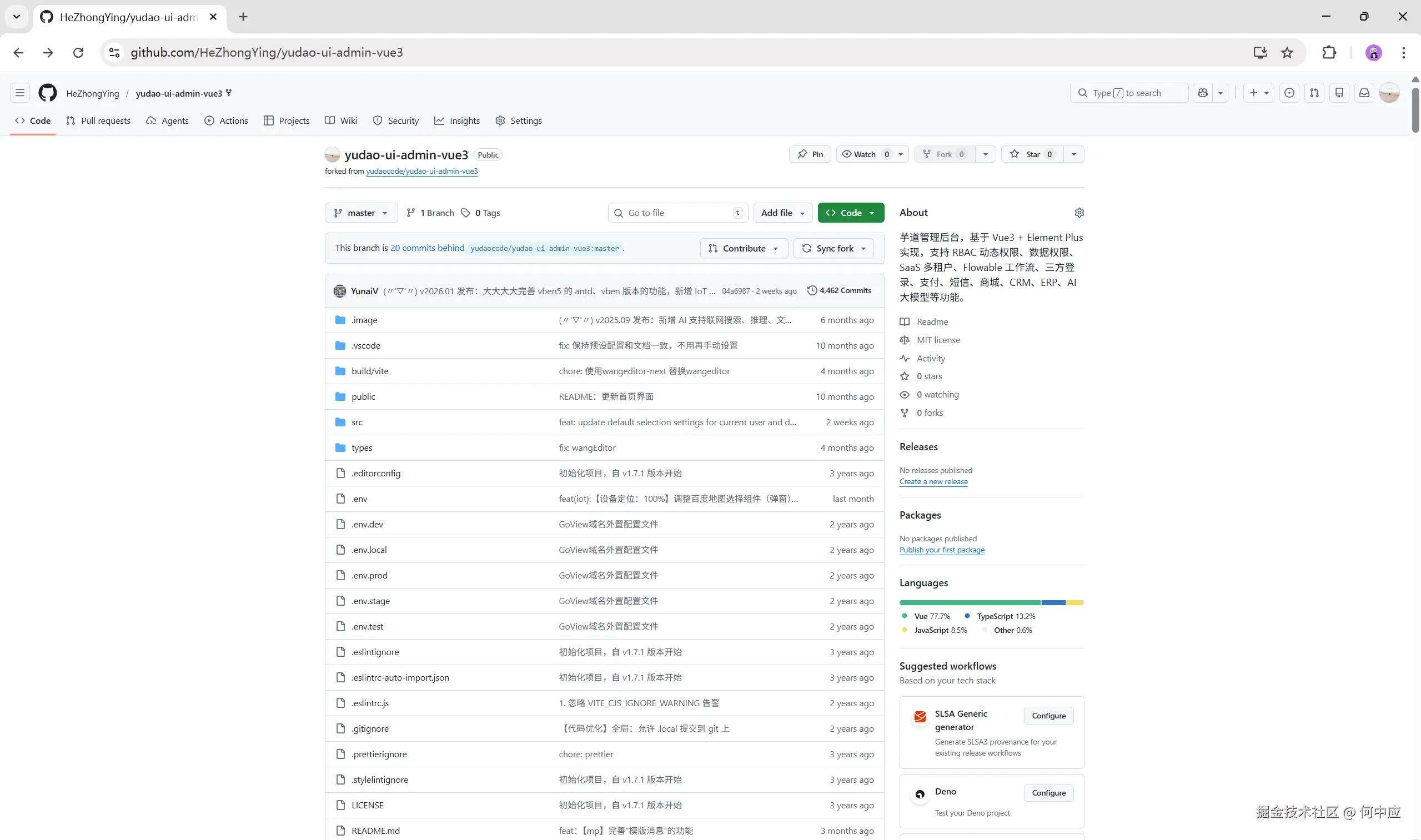Open notifications inbox icon
Image resolution: width=1421 pixels, height=840 pixels.
[x=1364, y=93]
